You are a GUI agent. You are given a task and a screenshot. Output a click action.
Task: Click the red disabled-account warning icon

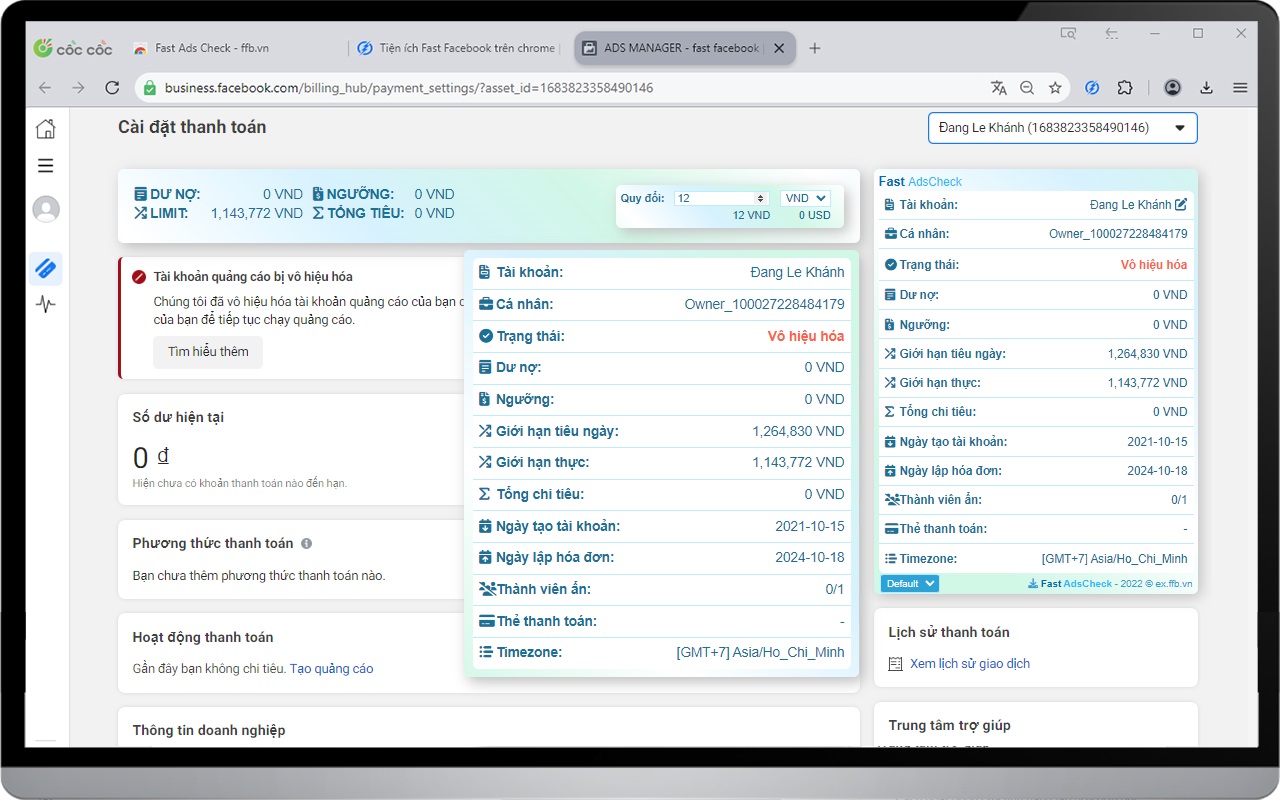(x=139, y=277)
